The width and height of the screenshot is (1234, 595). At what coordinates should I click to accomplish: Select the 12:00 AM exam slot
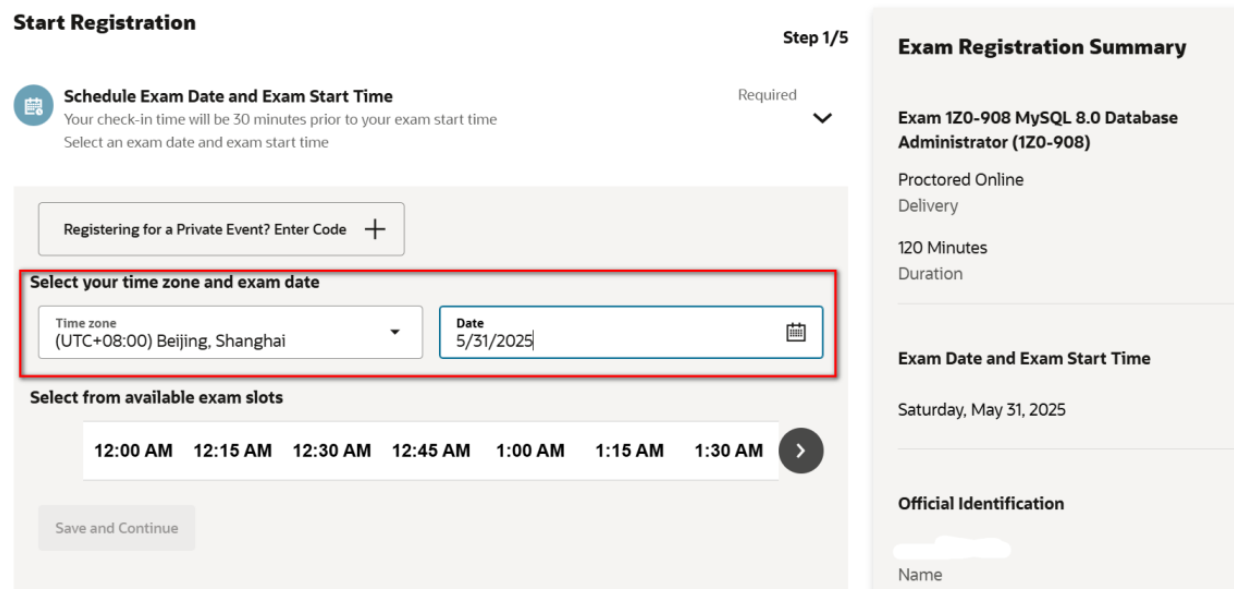(133, 451)
